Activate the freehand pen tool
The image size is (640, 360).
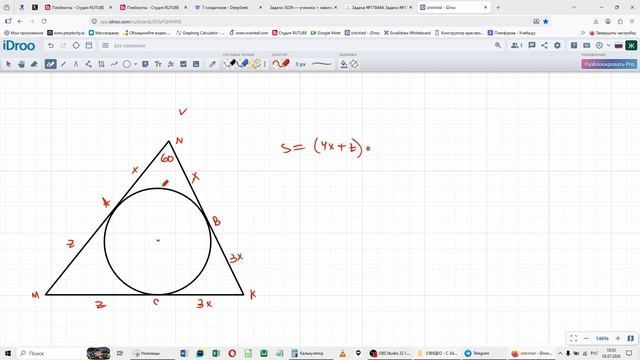point(50,64)
